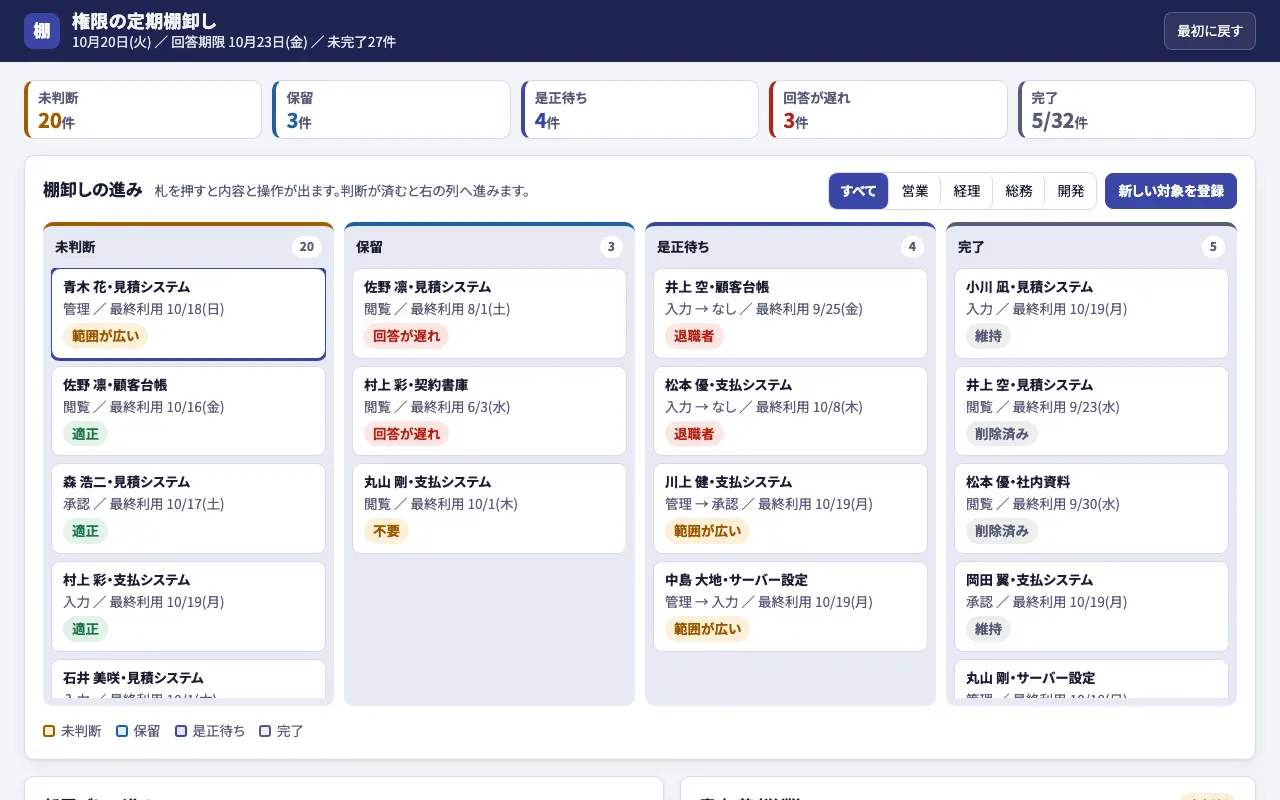This screenshot has width=1280, height=800.
Task: Click the 不要 tag on 丸山 剛 card
Action: [x=386, y=531]
